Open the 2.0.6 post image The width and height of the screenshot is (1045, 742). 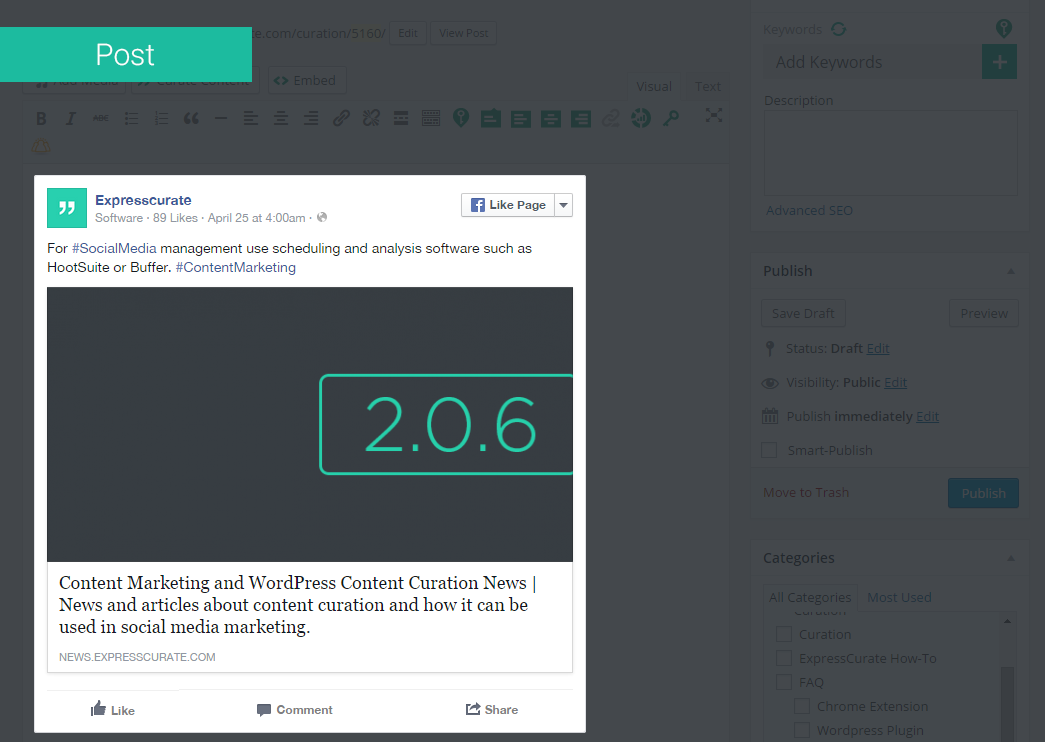point(310,425)
